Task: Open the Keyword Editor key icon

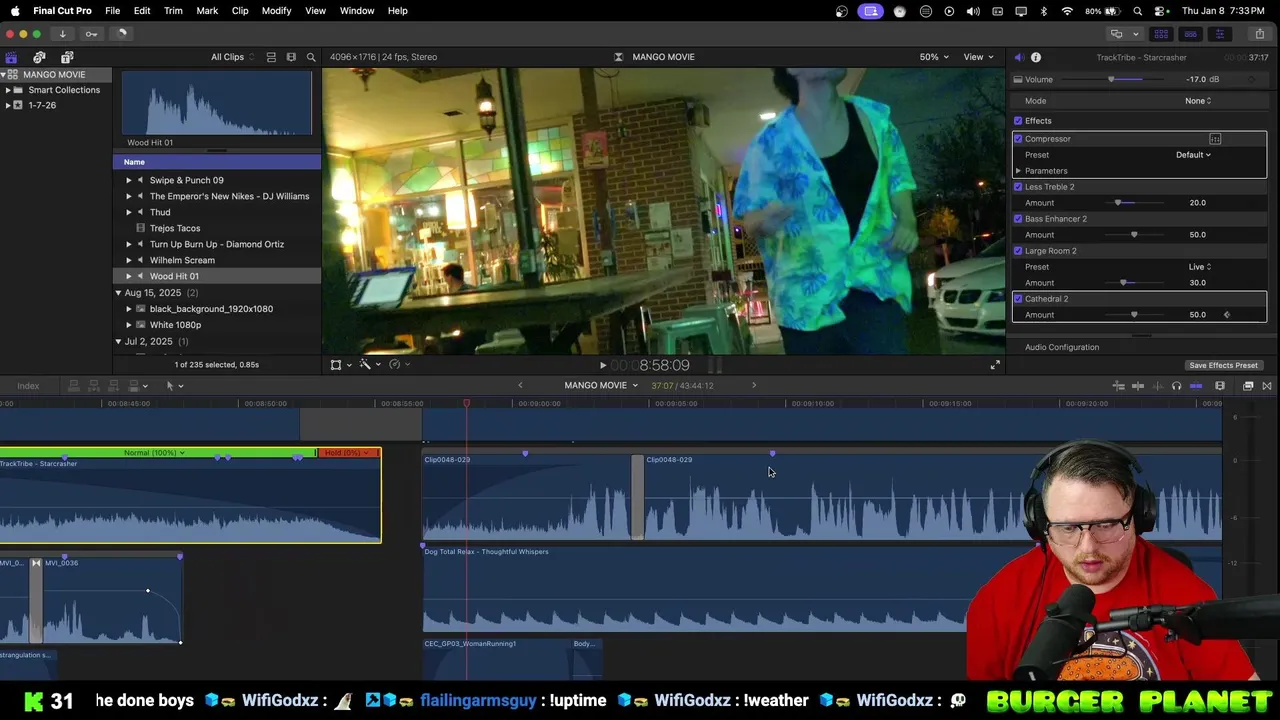Action: (x=91, y=34)
